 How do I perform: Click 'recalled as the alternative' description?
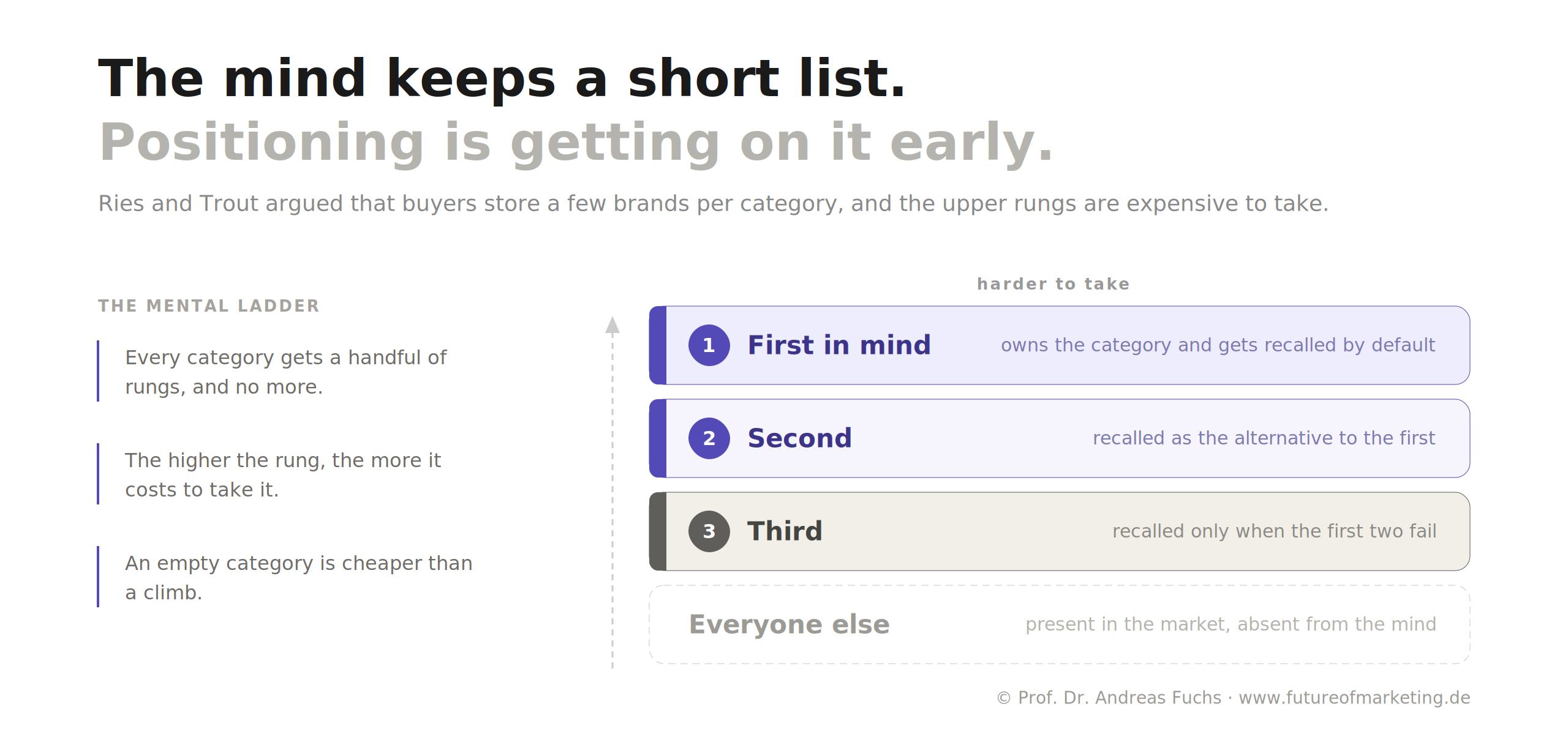coord(1264,438)
